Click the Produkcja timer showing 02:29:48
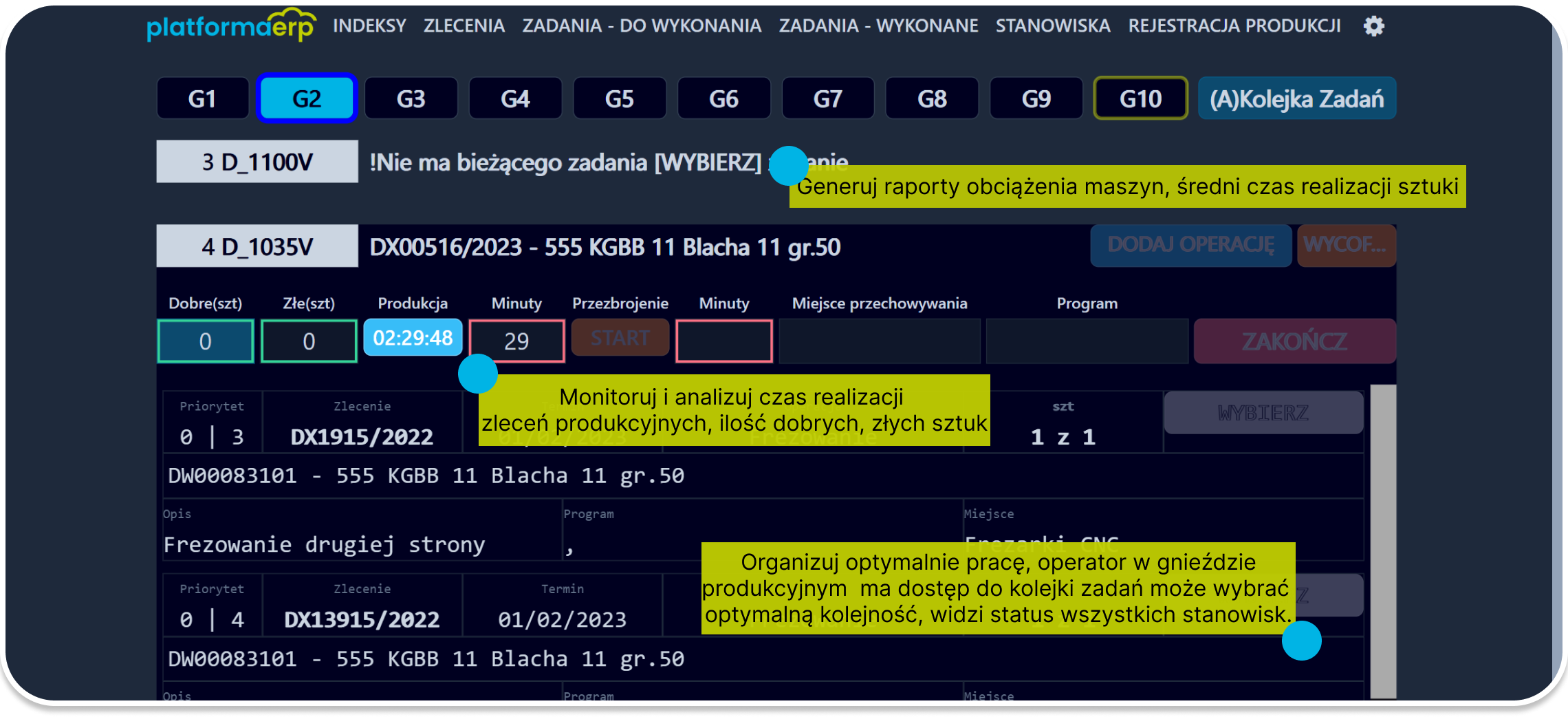Viewport: 1568px width, 717px height. (x=413, y=338)
